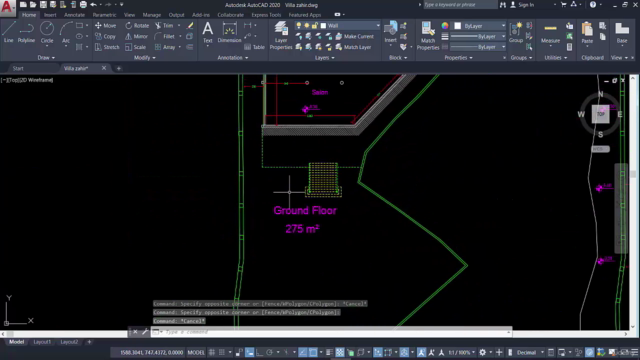Toggle polar tracking in status bar
This screenshot has width=640, height=360.
[x=269, y=352]
